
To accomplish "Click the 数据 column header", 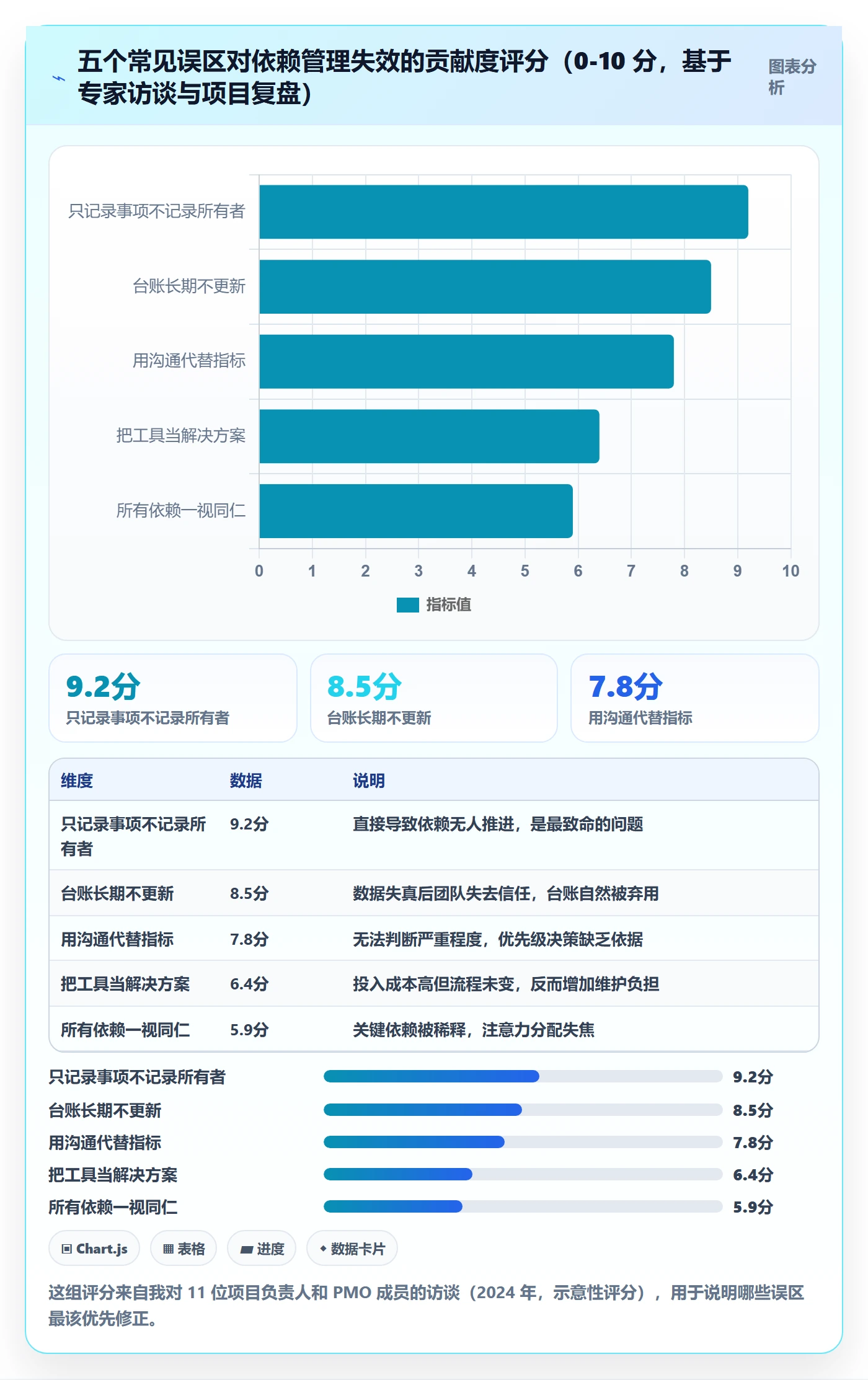I will pos(246,781).
